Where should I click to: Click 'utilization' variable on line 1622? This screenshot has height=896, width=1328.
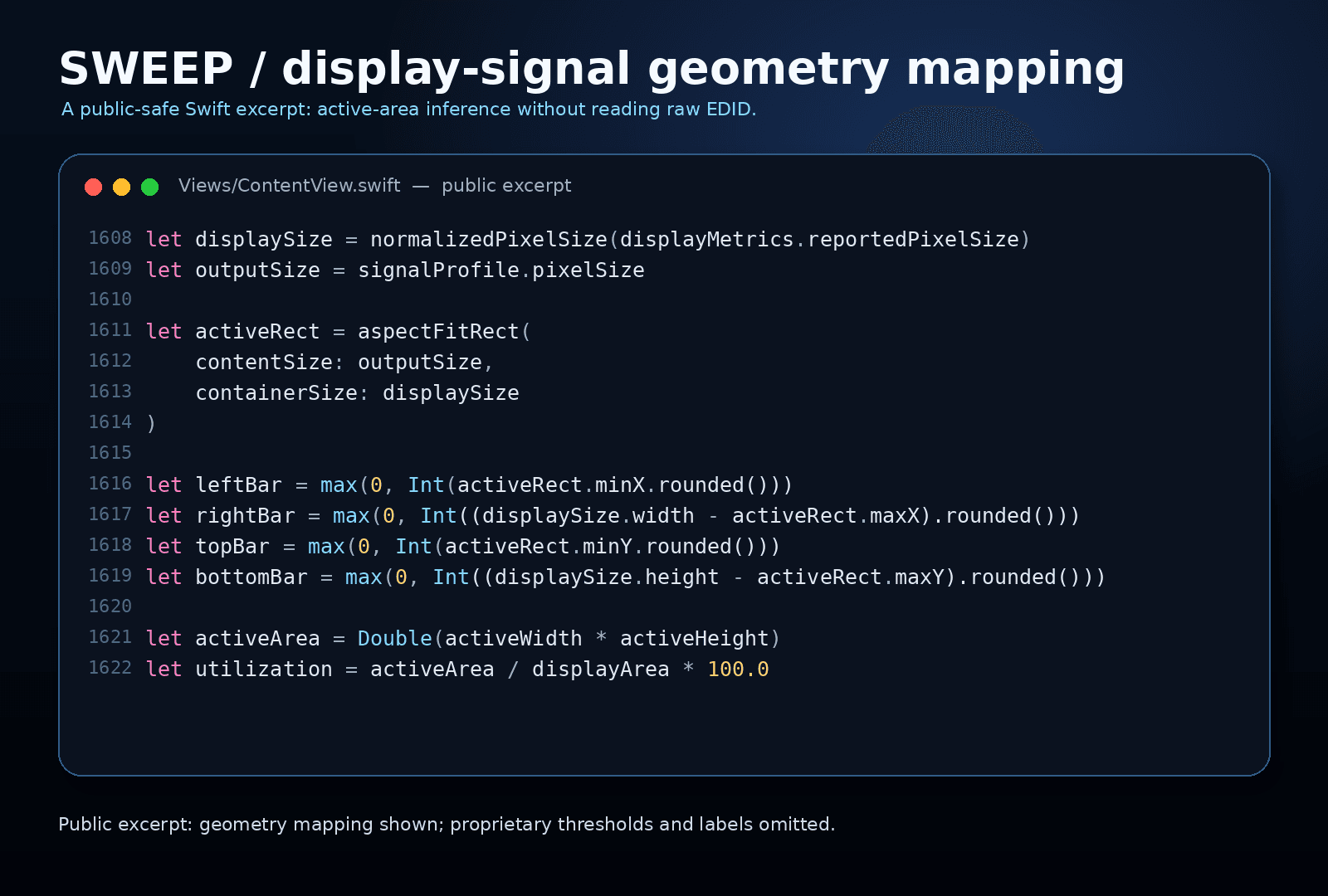[264, 670]
